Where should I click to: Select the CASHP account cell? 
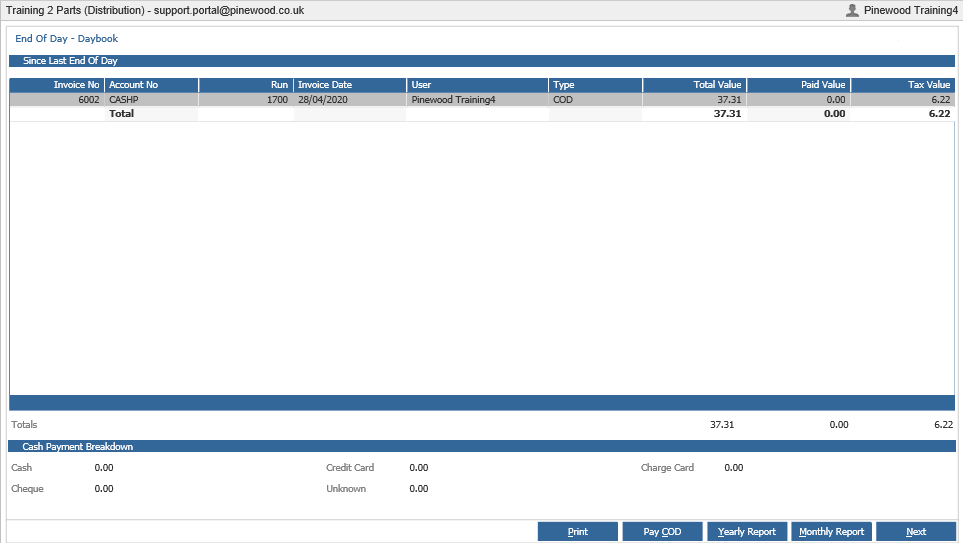point(152,100)
